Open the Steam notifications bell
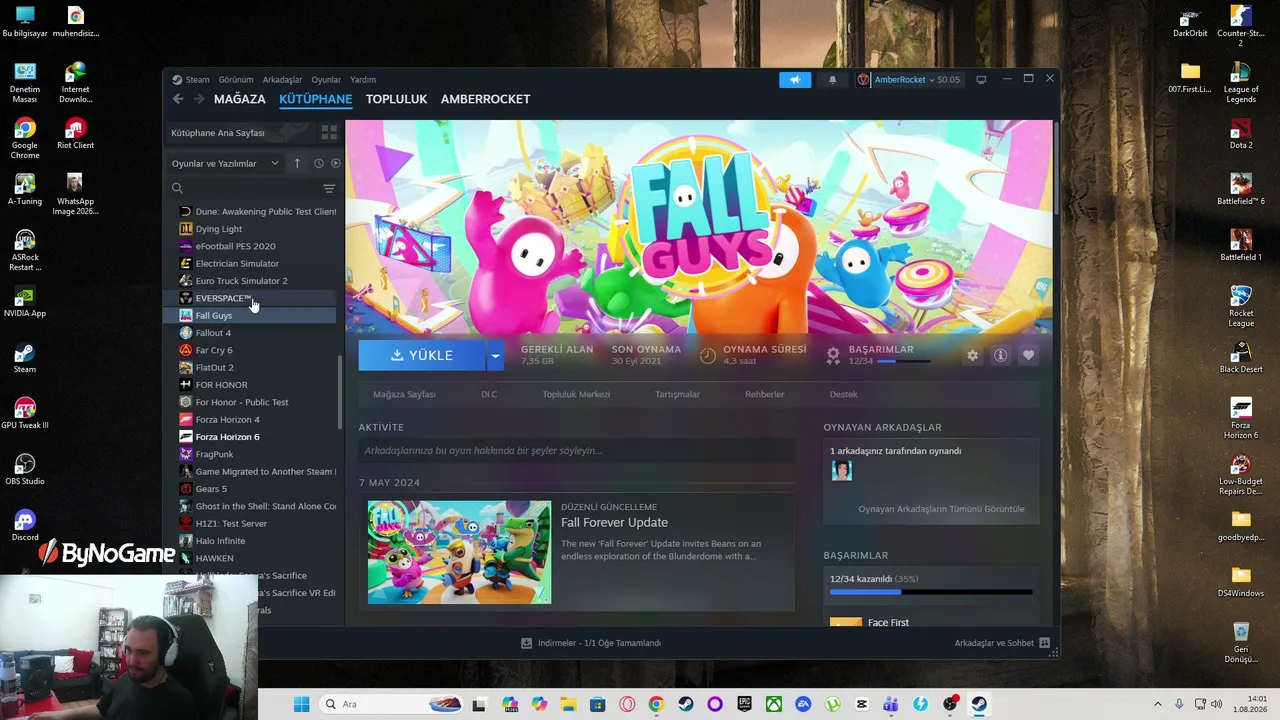The width and height of the screenshot is (1280, 720). (x=832, y=80)
